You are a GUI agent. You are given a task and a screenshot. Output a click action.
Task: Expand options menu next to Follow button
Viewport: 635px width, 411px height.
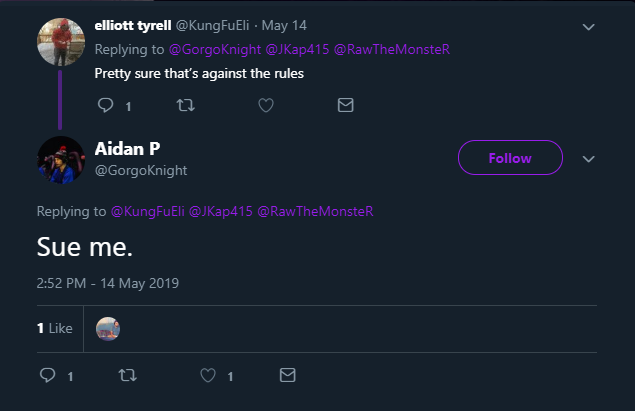pos(589,159)
